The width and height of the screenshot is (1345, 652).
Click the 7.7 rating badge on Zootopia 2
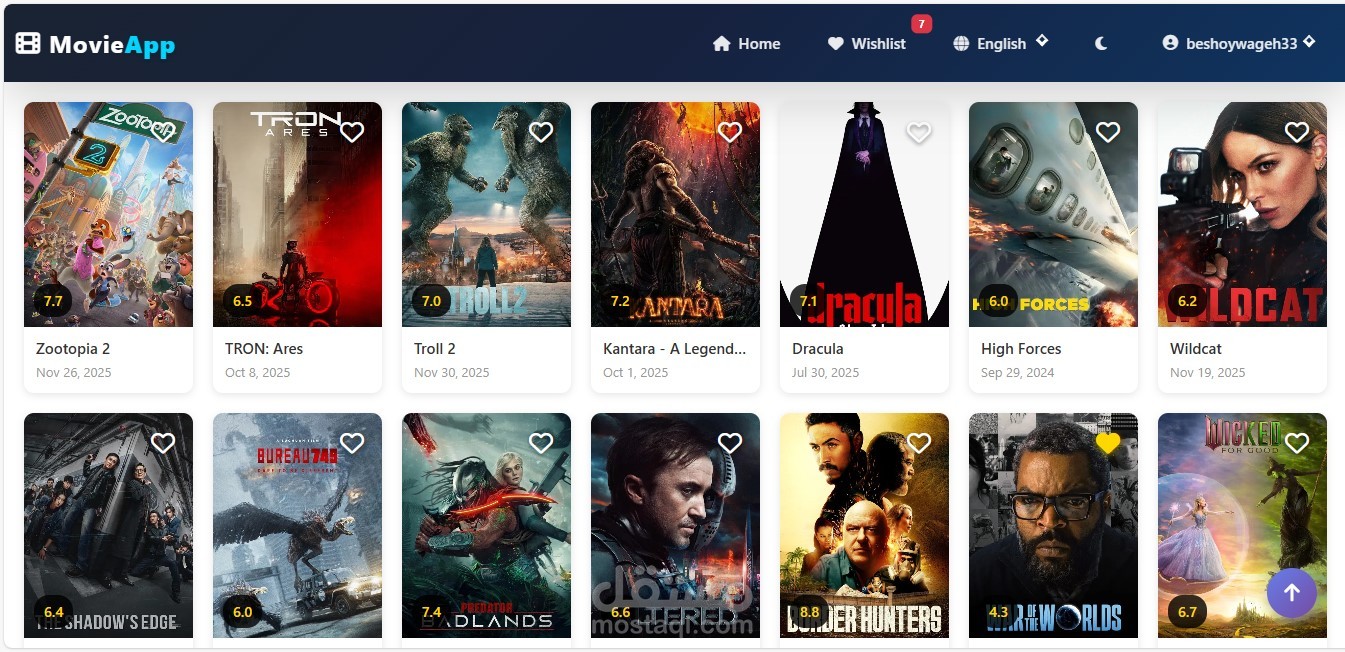pyautogui.click(x=53, y=301)
